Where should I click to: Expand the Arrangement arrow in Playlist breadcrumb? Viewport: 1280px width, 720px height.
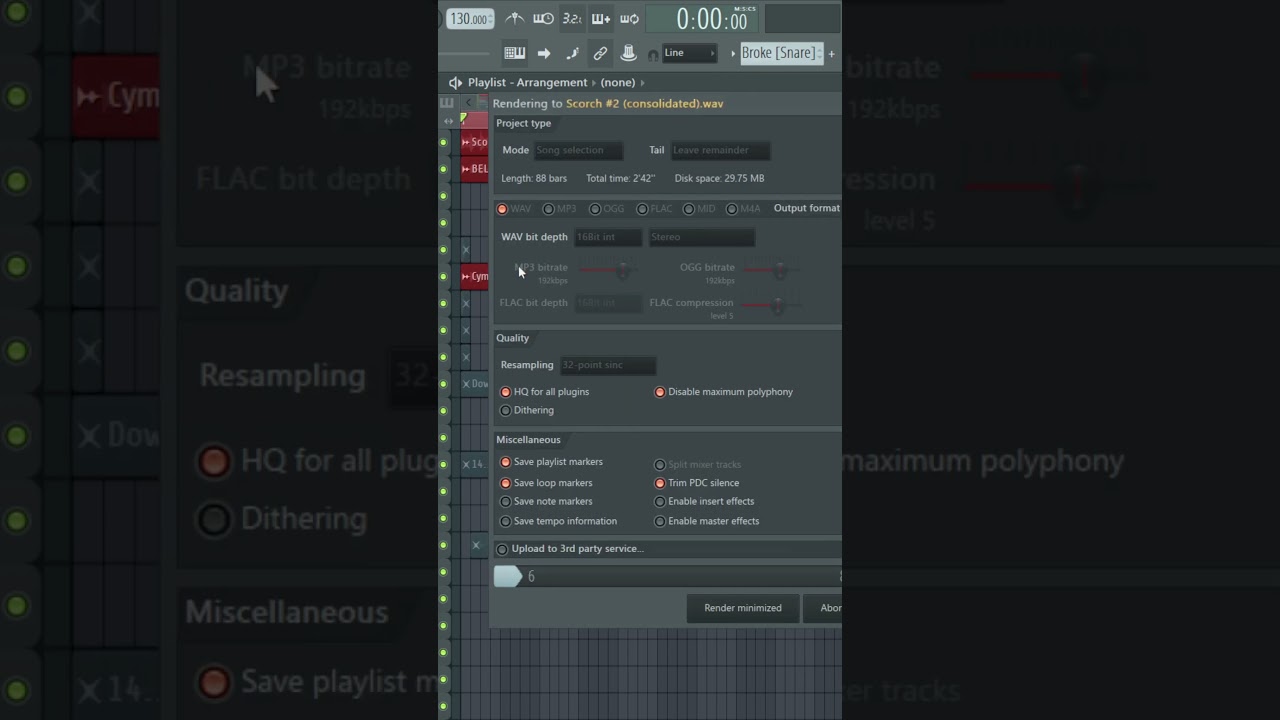coord(594,83)
